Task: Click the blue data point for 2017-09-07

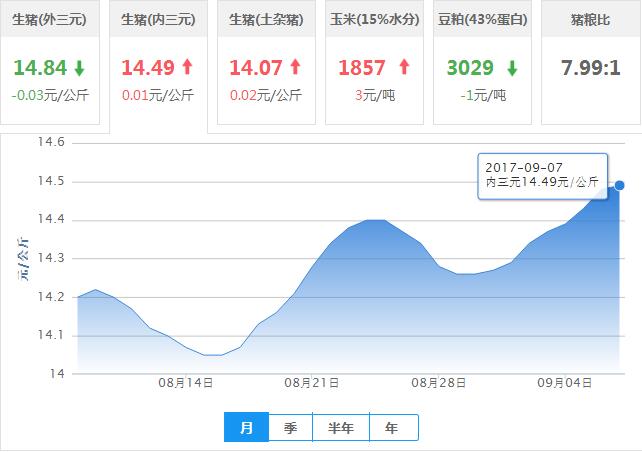Action: pyautogui.click(x=619, y=185)
